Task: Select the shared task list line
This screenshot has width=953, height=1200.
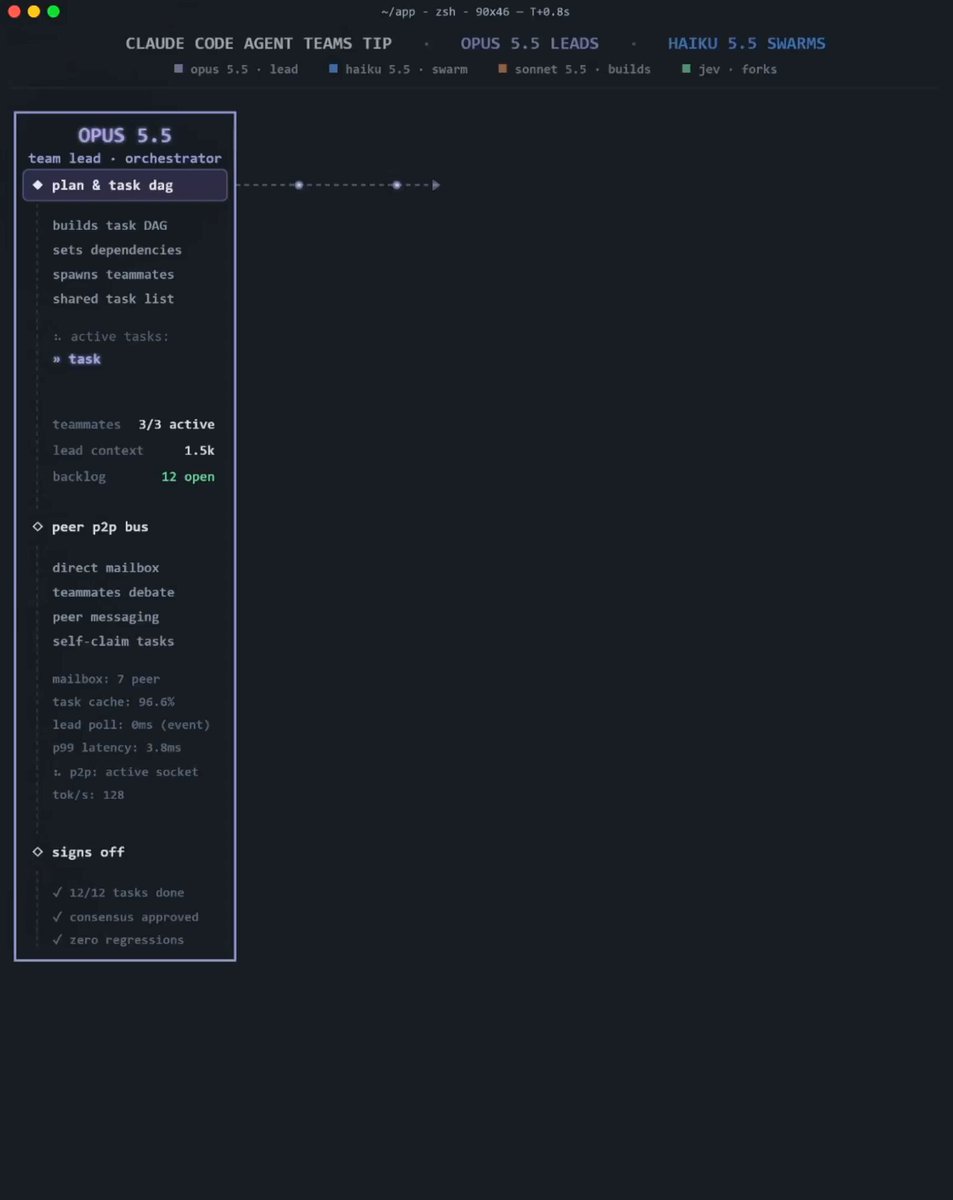Action: pyautogui.click(x=113, y=299)
